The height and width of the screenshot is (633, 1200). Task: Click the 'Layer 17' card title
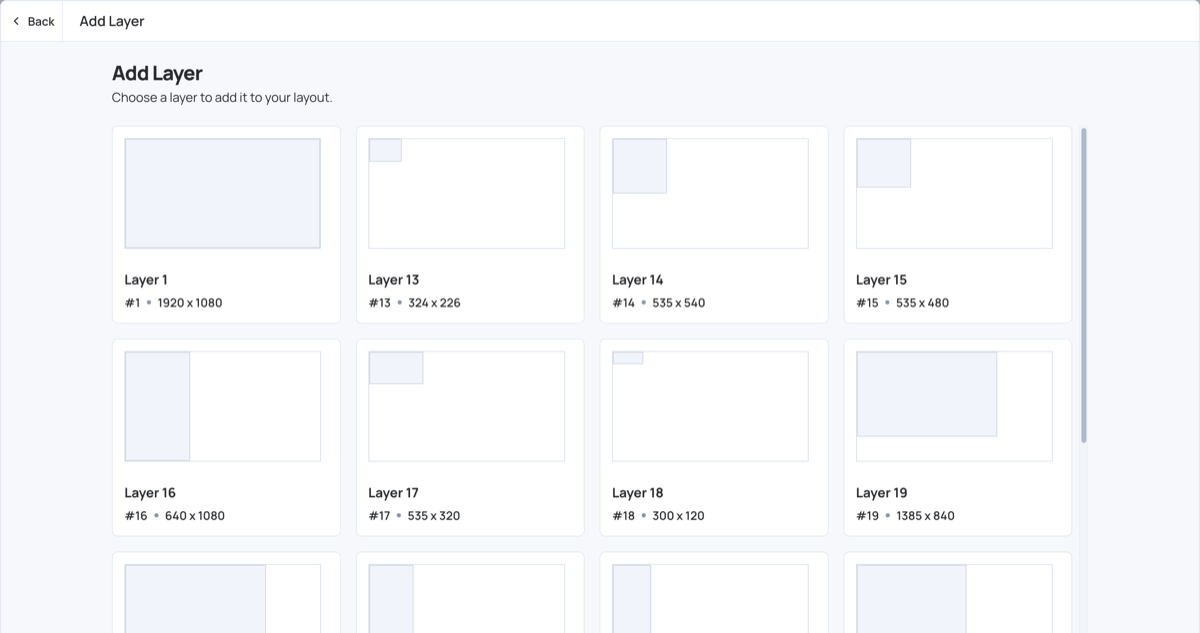coord(393,493)
